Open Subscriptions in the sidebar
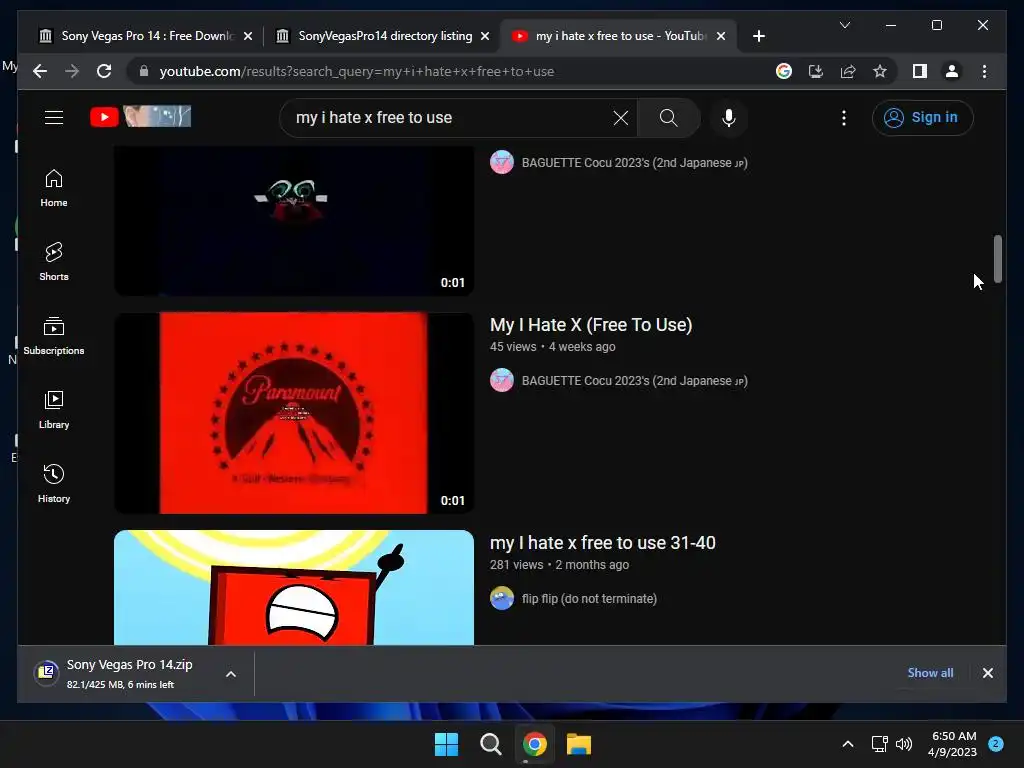 pos(54,336)
